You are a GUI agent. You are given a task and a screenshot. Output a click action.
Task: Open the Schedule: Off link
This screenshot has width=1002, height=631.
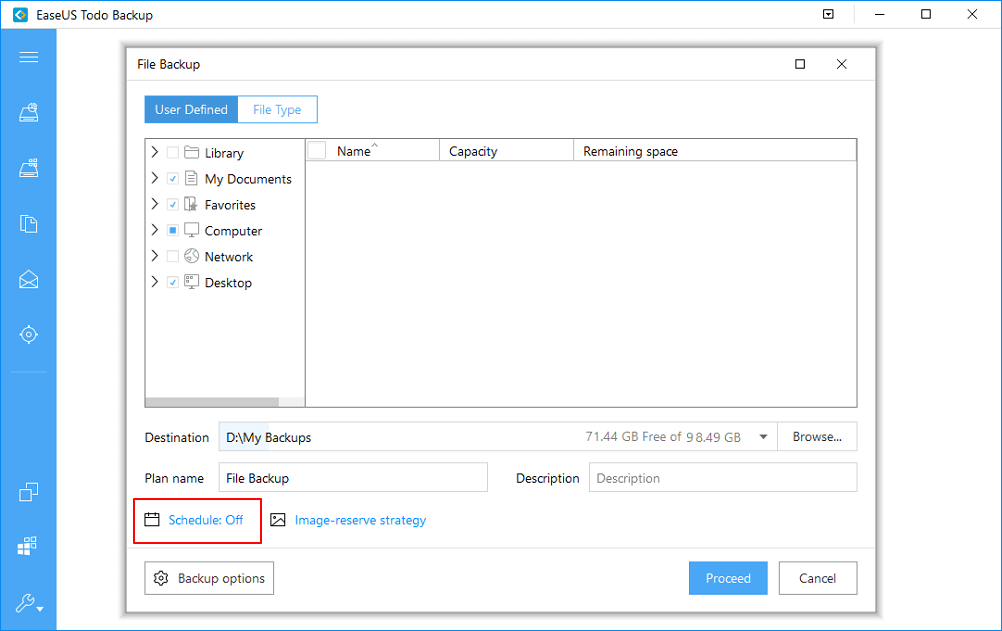[x=206, y=520]
